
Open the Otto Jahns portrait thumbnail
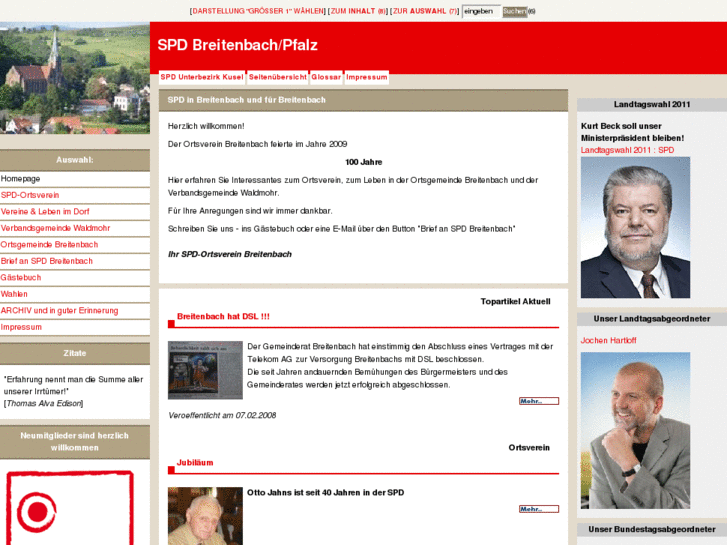(205, 516)
